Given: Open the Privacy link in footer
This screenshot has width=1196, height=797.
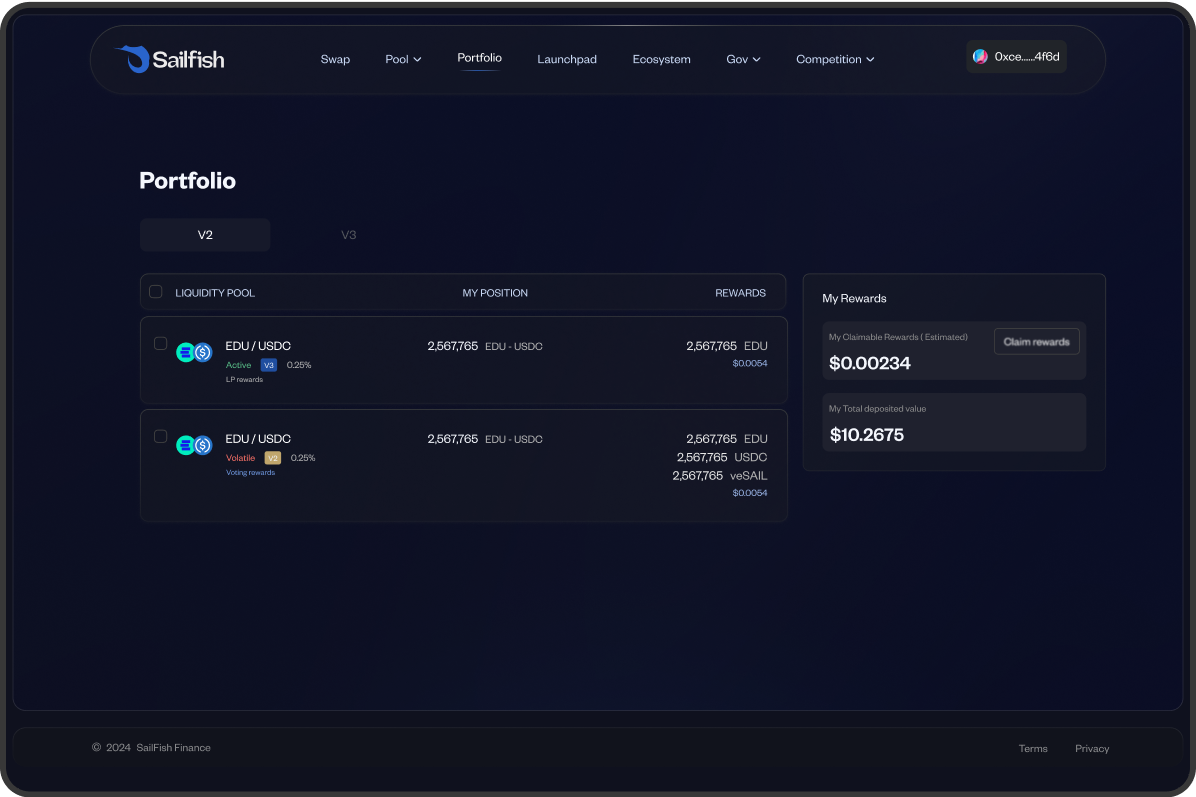Looking at the screenshot, I should (1092, 749).
